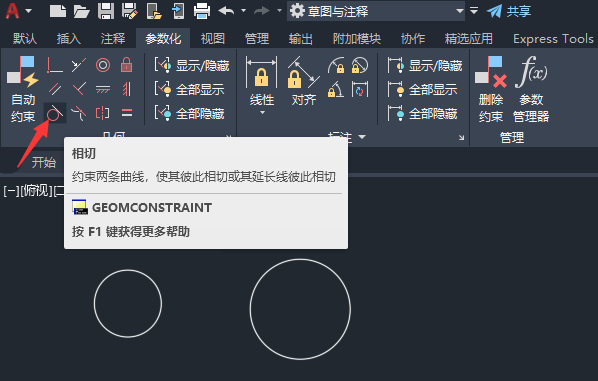
Task: Expand the undo history dropdown arrow
Action: click(243, 11)
